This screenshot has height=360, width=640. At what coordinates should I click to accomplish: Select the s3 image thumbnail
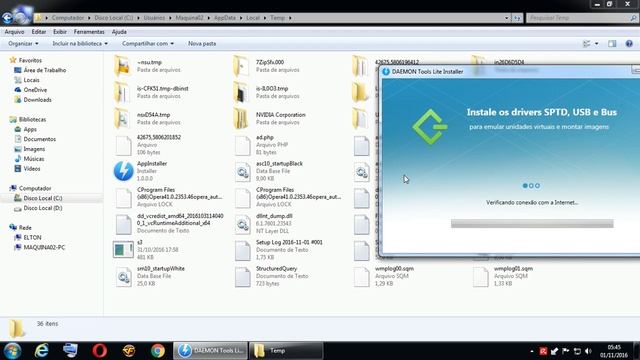tap(123, 250)
